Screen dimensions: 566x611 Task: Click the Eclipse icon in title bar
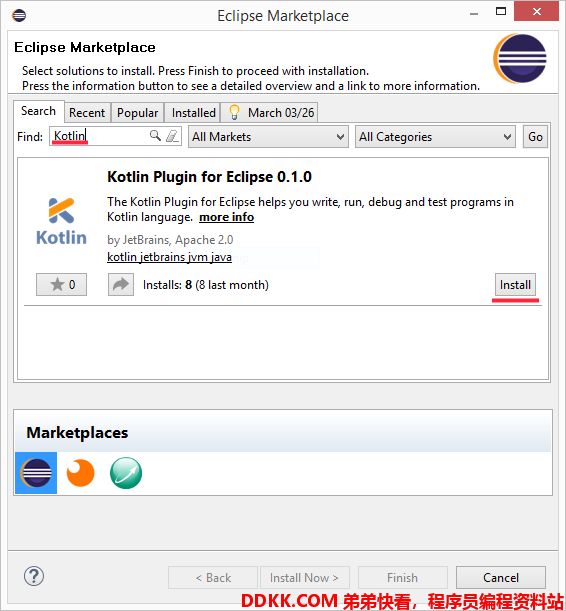coord(19,16)
